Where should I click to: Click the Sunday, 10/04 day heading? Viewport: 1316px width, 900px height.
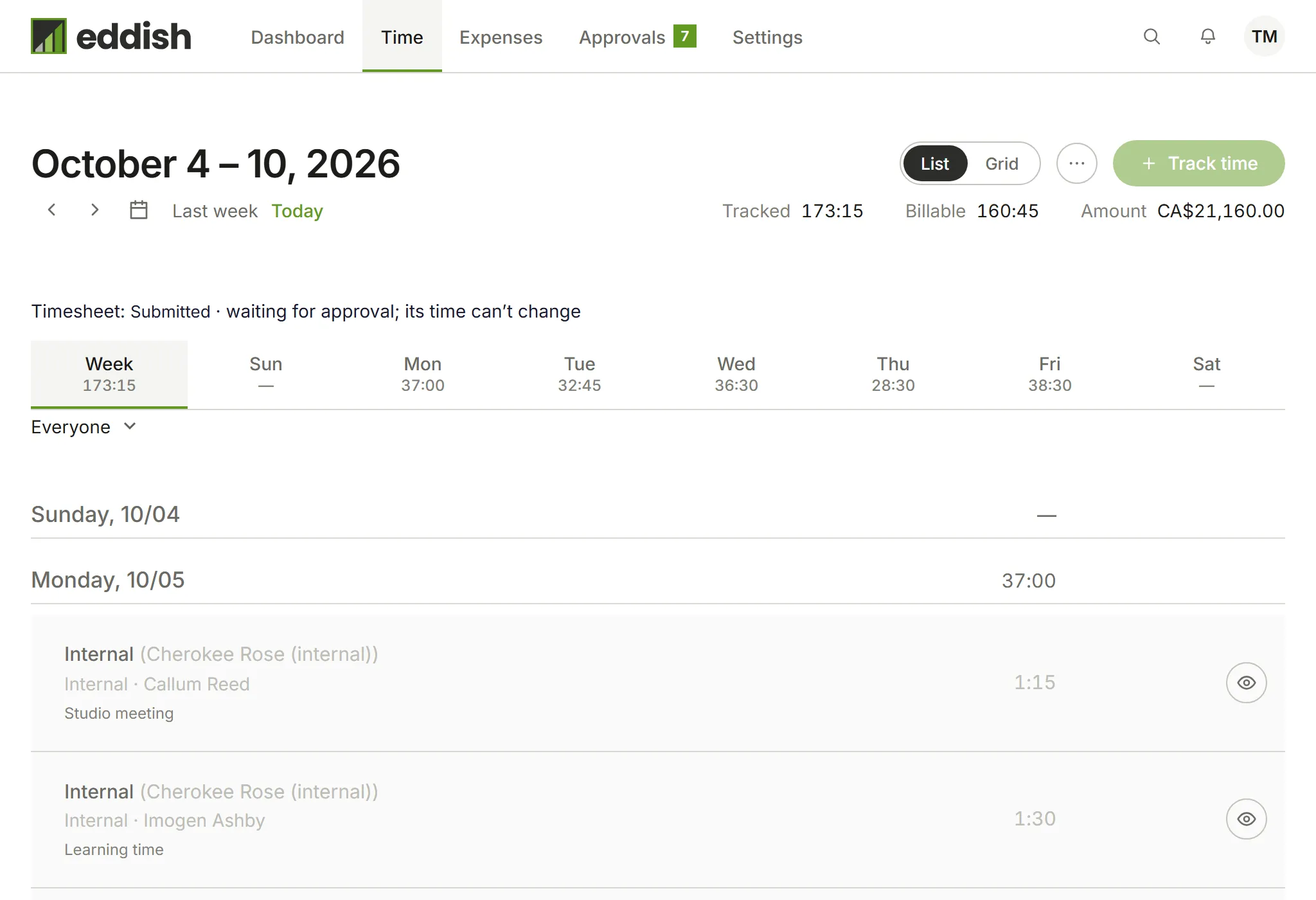point(105,514)
